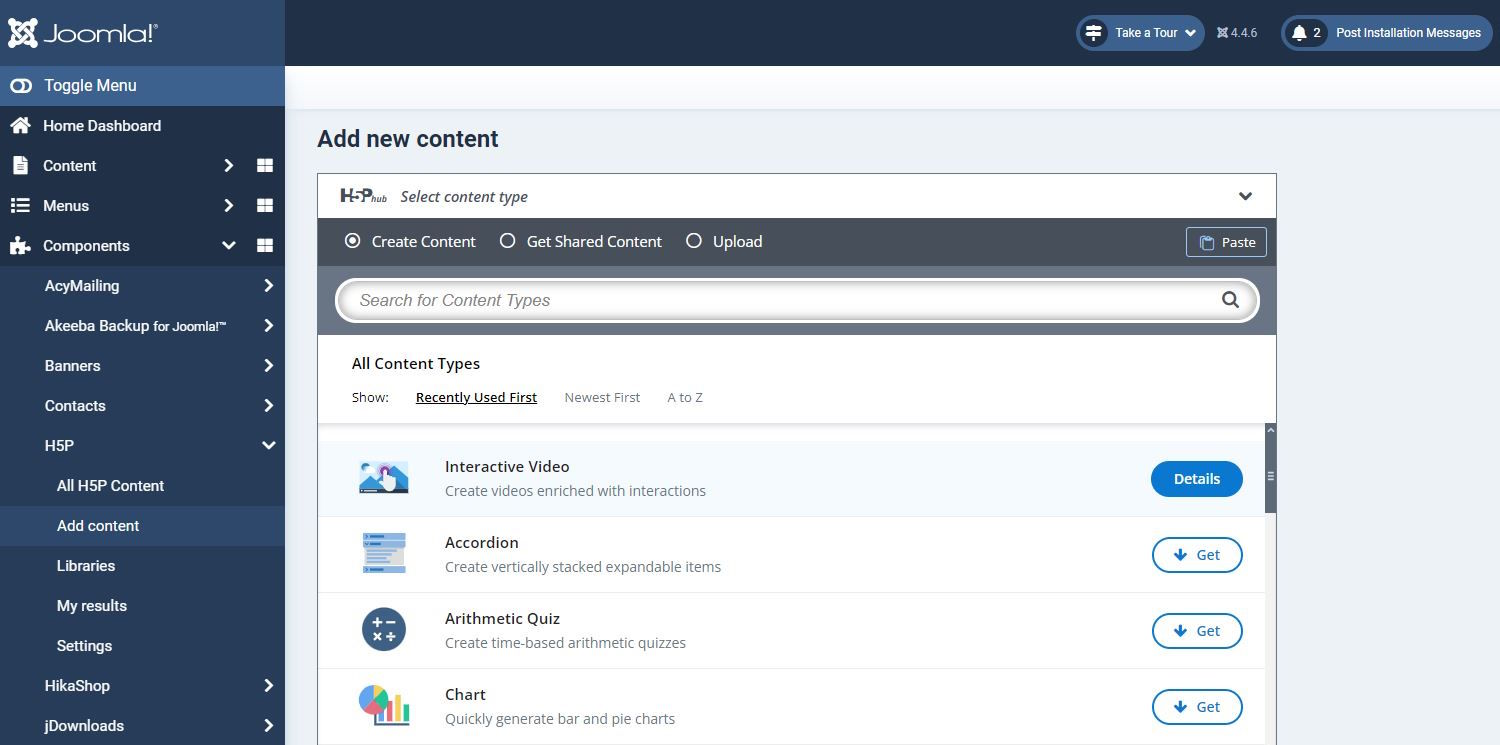Select the Create Content radio button
The image size is (1500, 745).
tap(352, 241)
